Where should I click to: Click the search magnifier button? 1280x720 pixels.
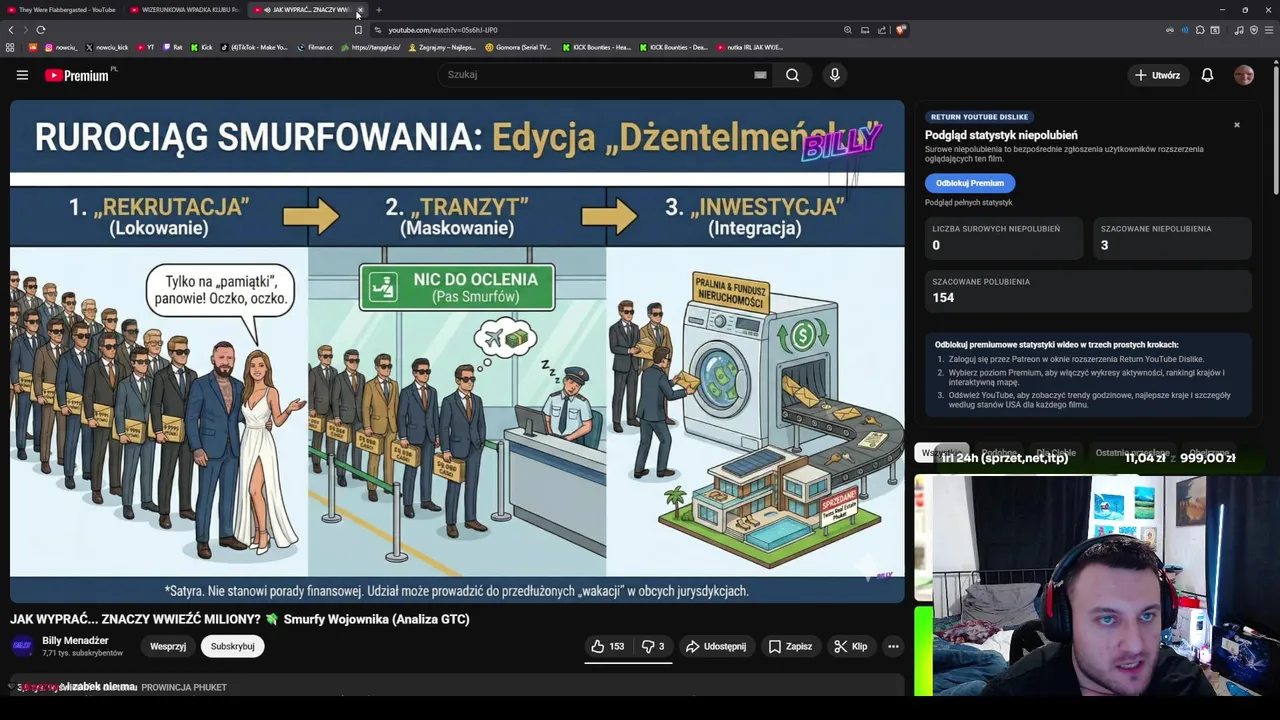[x=792, y=75]
